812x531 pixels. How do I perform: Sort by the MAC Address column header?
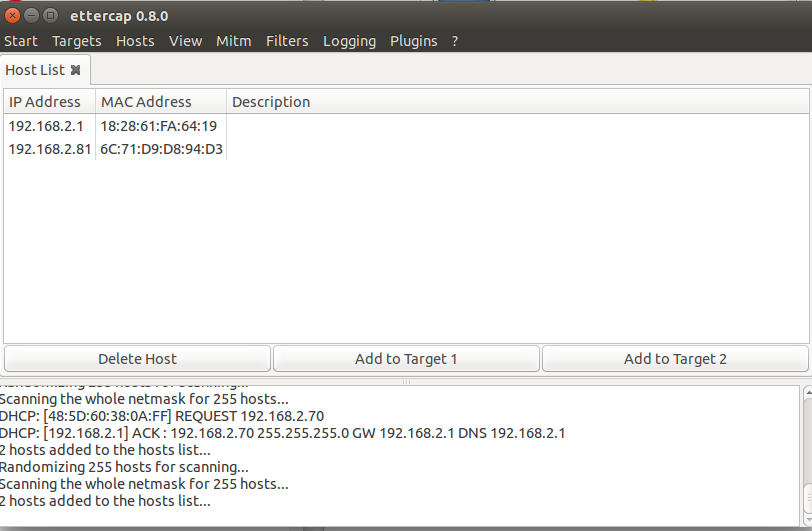161,102
